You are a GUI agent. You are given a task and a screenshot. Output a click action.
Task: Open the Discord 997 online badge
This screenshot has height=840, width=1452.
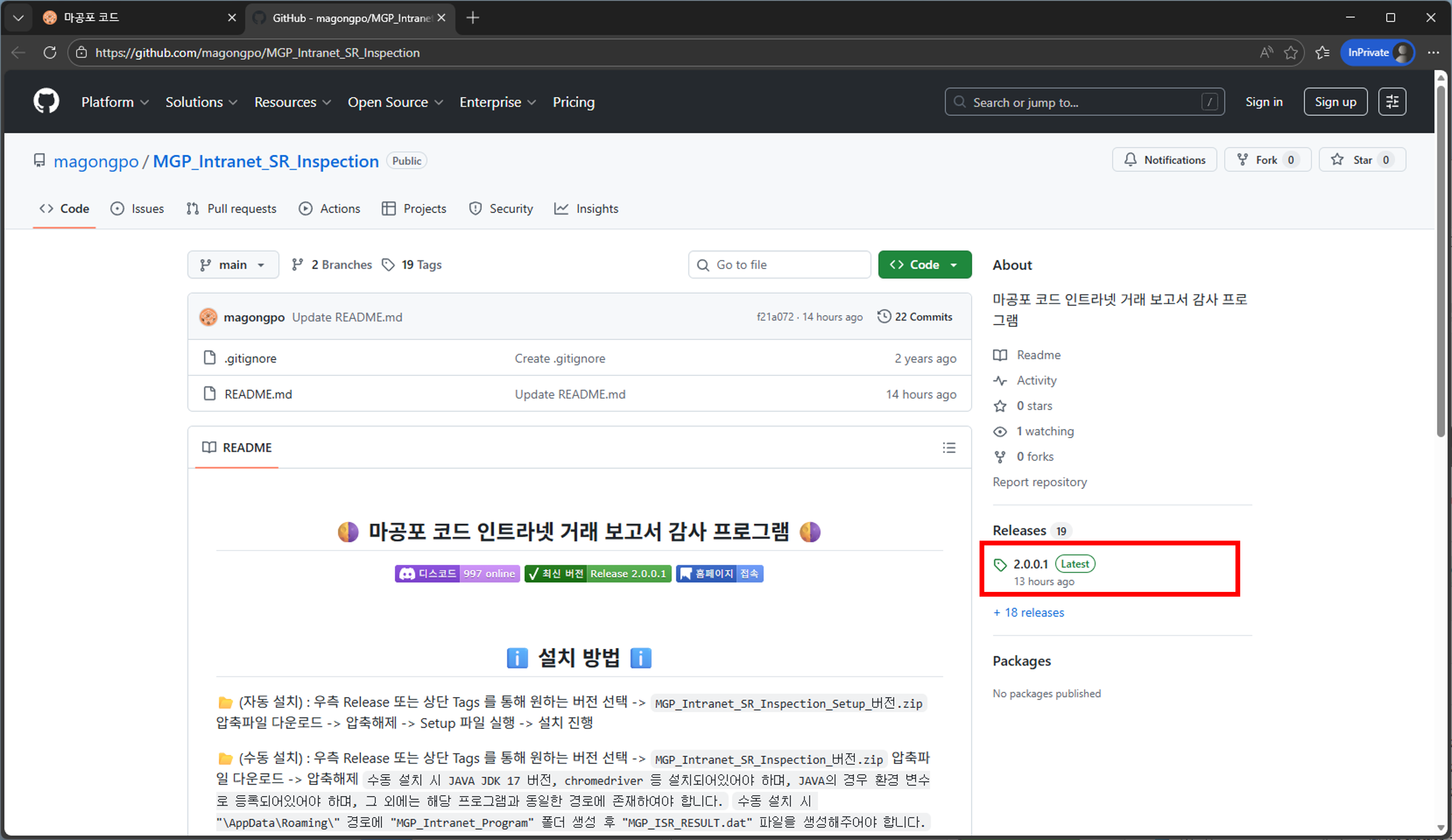[x=457, y=573]
